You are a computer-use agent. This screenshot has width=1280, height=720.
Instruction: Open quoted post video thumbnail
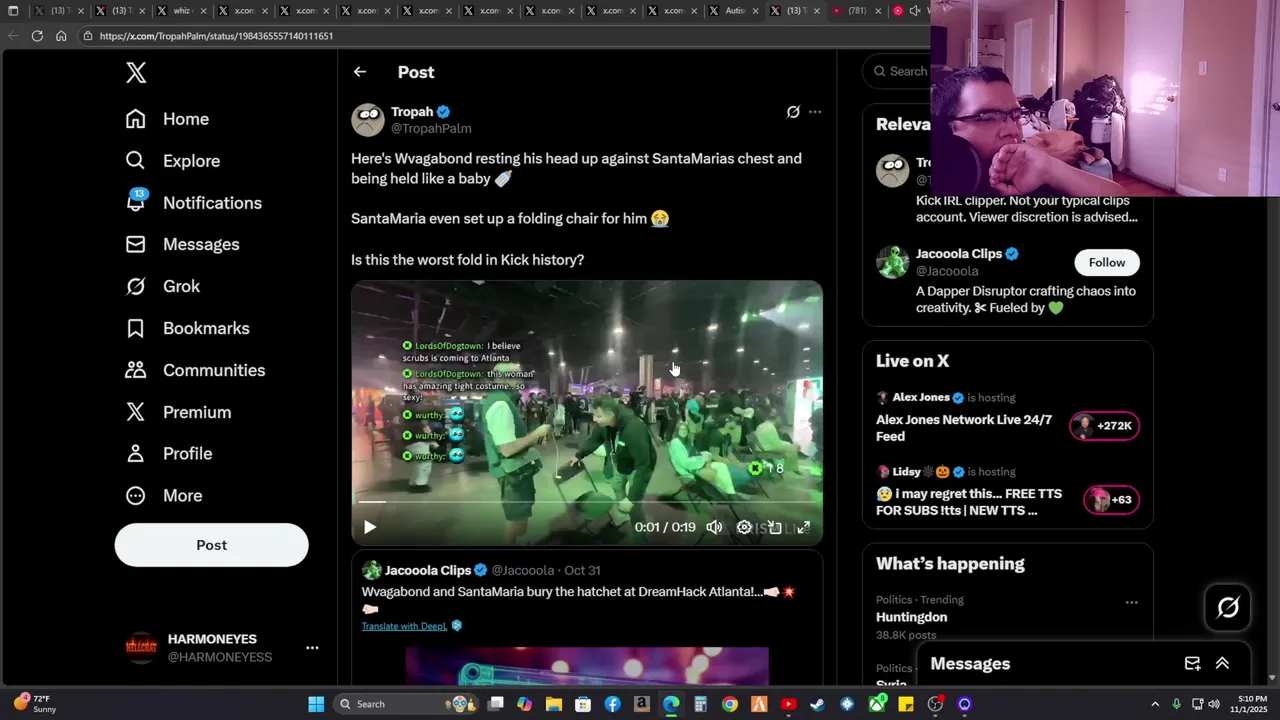point(587,666)
